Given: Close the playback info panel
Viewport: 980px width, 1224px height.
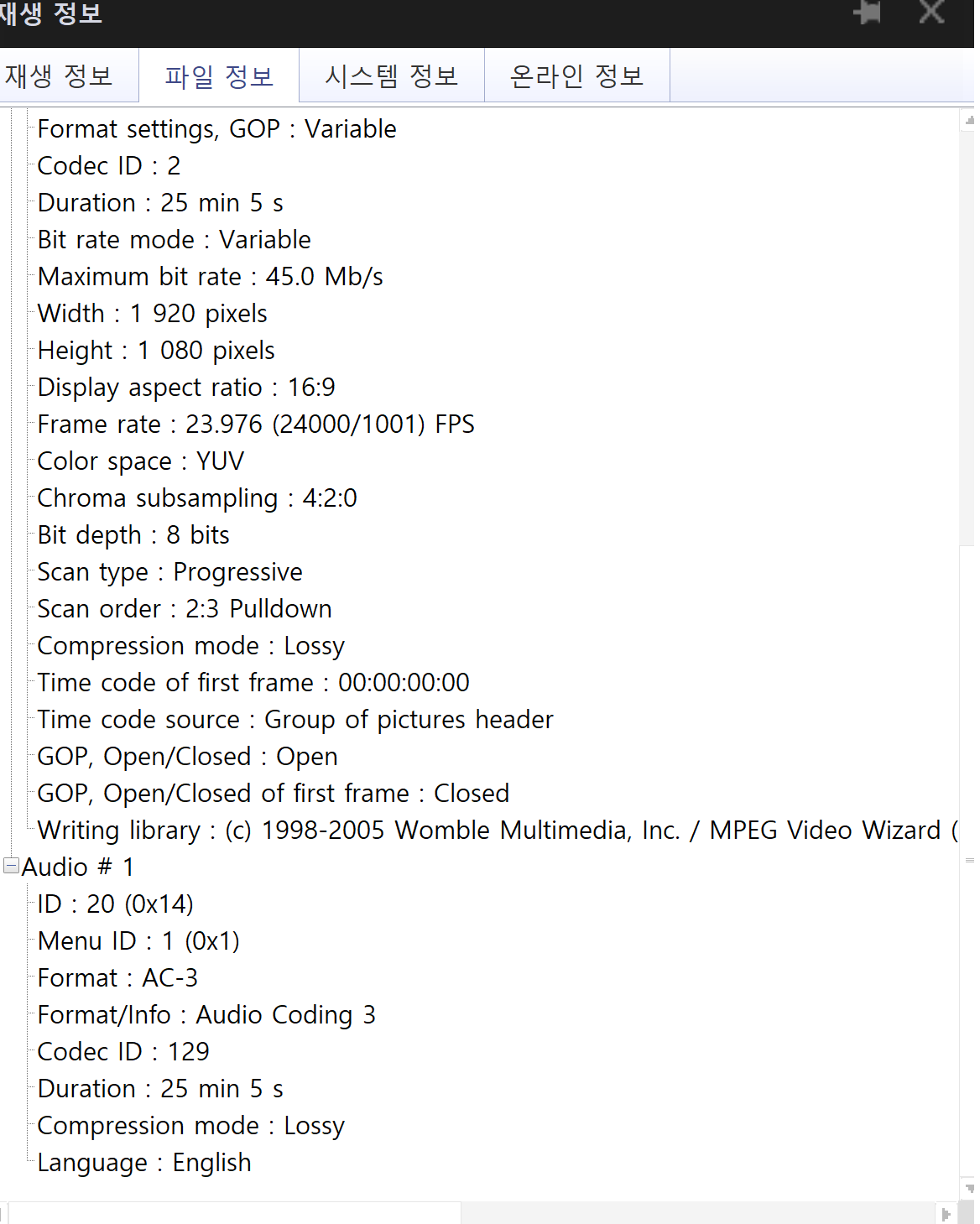Looking at the screenshot, I should point(931,13).
